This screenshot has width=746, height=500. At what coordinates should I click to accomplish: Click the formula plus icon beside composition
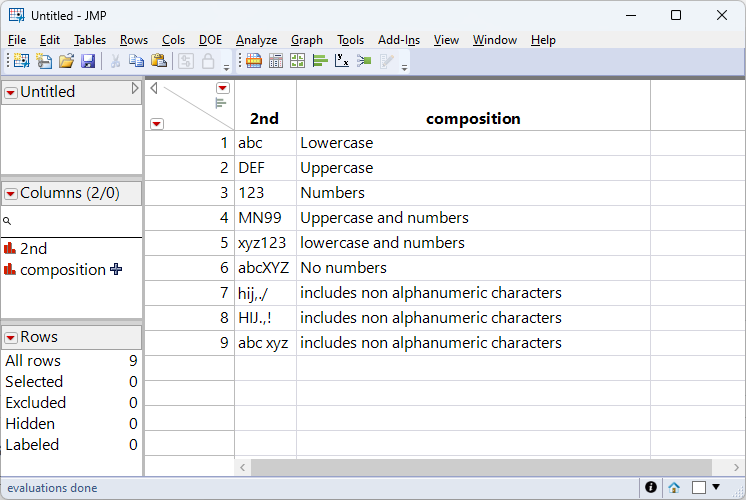coord(117,269)
